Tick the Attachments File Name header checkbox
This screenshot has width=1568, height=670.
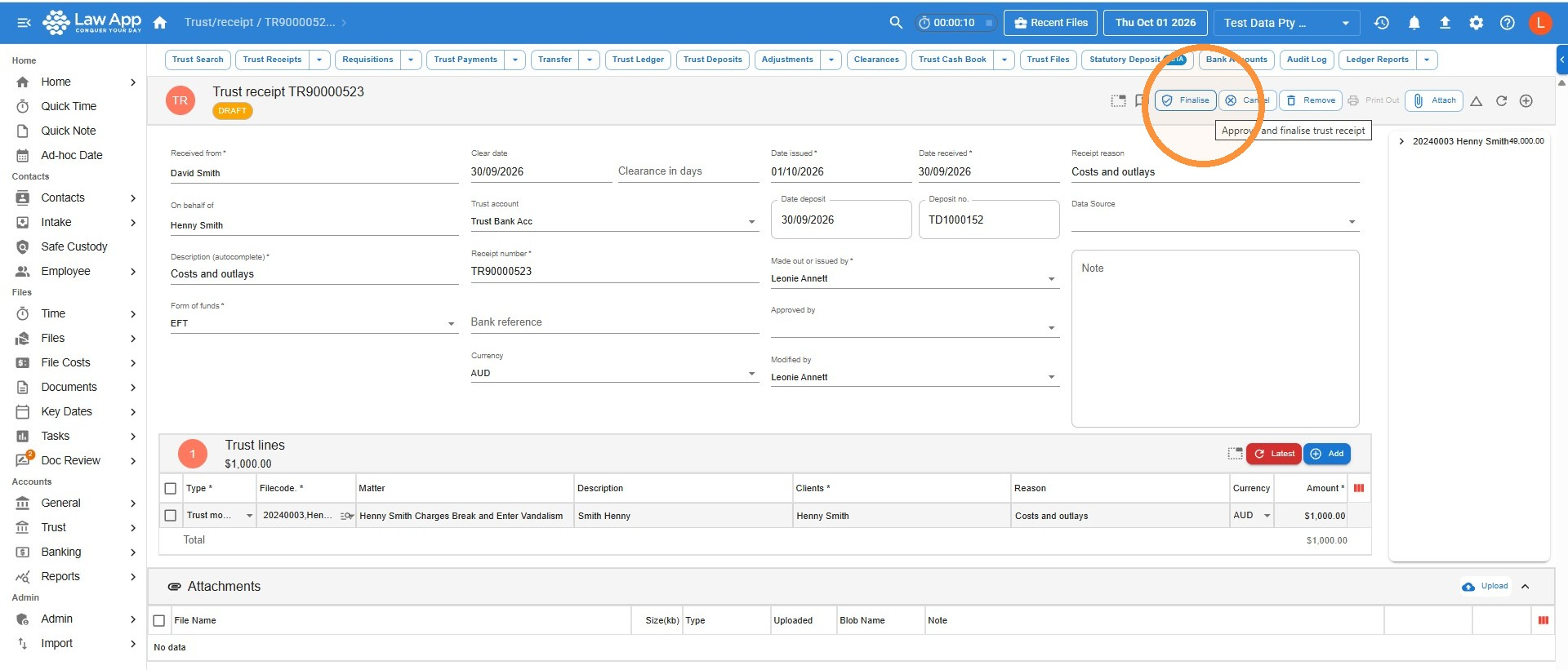[x=159, y=620]
